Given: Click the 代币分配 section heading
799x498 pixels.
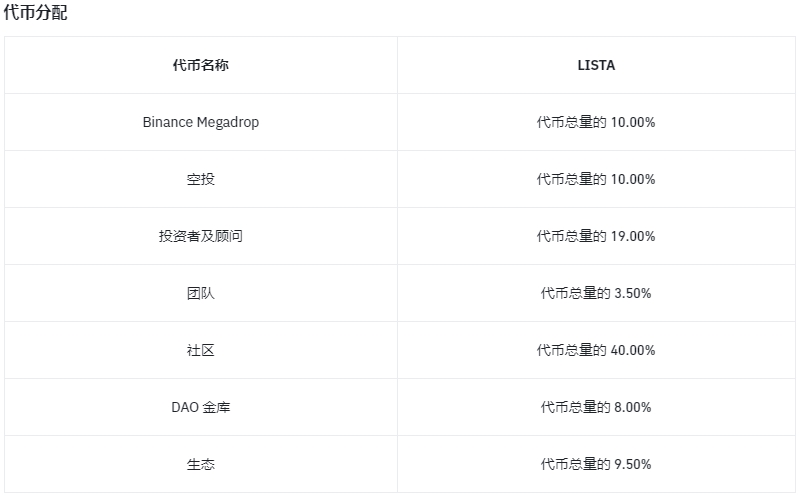Looking at the screenshot, I should point(35,13).
